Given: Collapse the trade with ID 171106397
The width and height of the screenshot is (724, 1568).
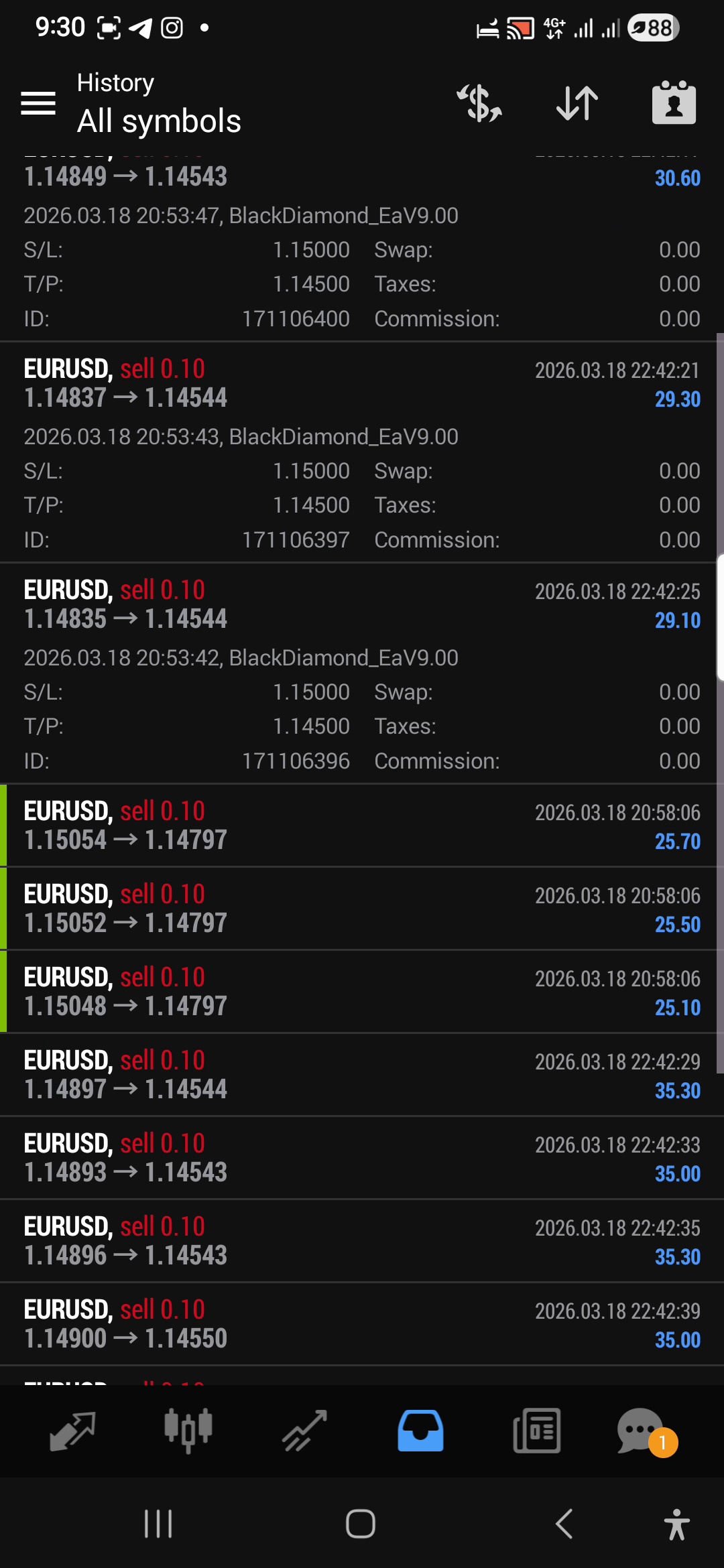Looking at the screenshot, I should coord(362,383).
